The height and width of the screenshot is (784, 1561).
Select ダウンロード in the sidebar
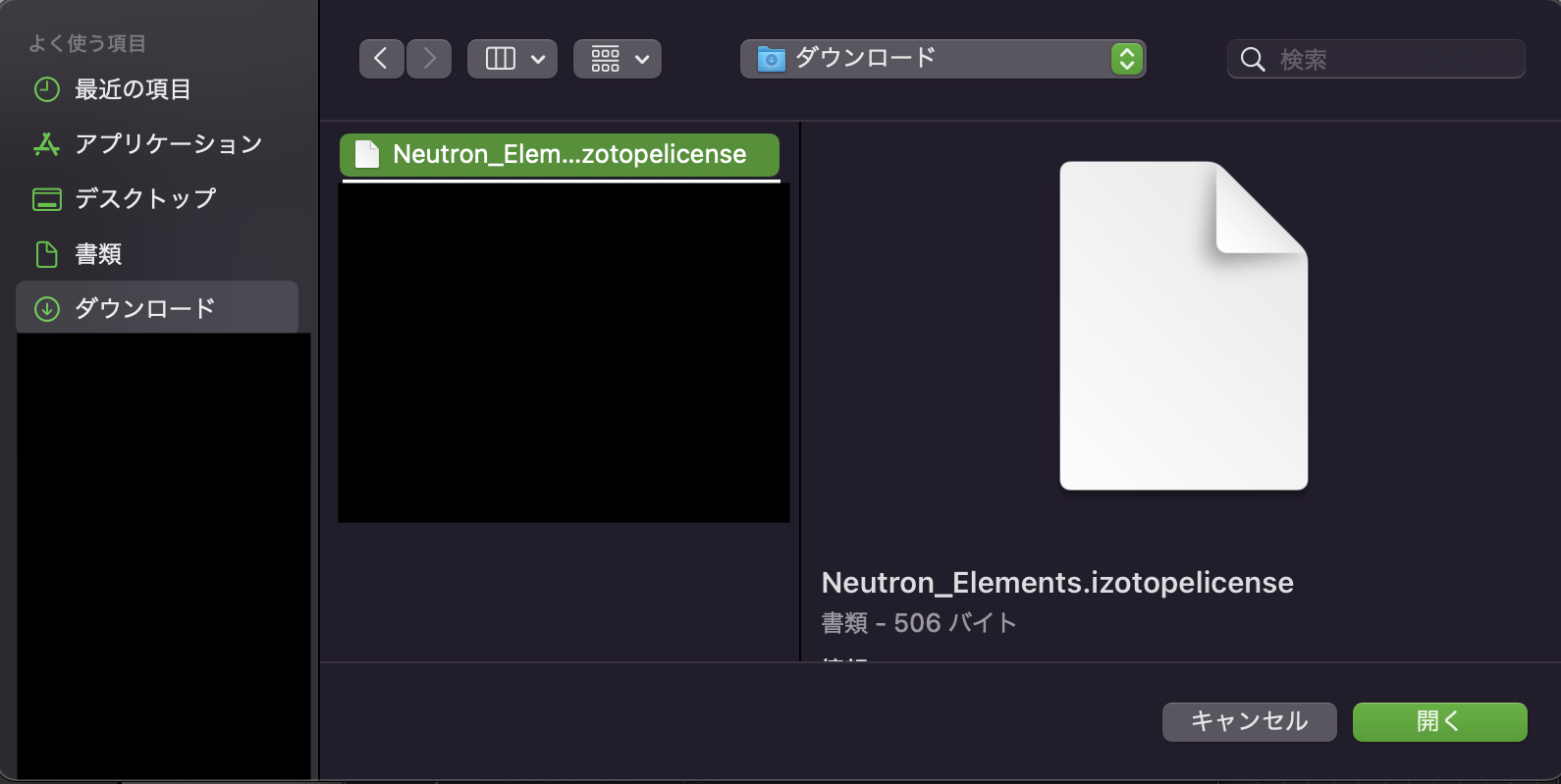(x=157, y=308)
